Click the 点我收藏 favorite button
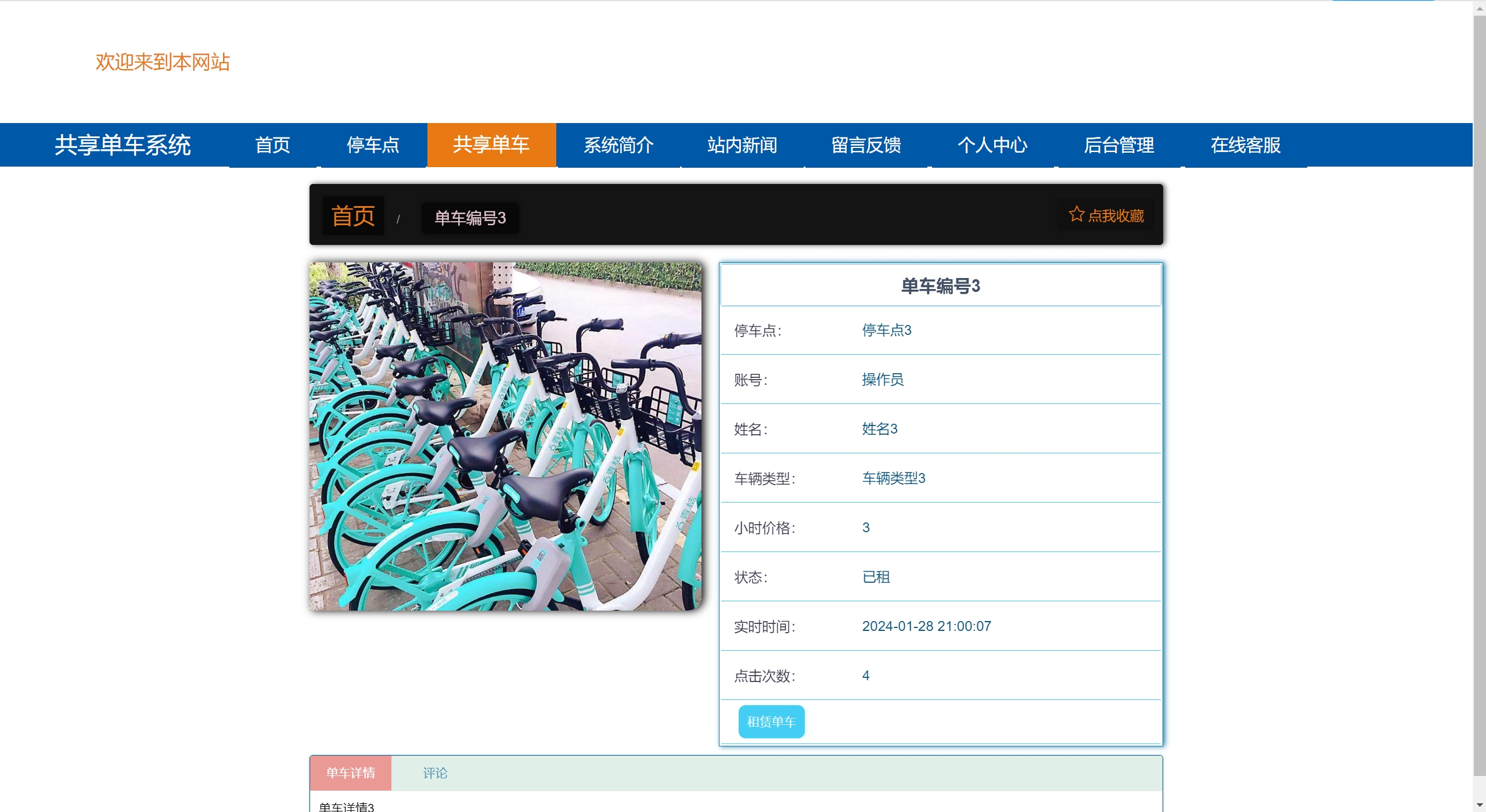This screenshot has height=812, width=1486. click(x=1115, y=216)
